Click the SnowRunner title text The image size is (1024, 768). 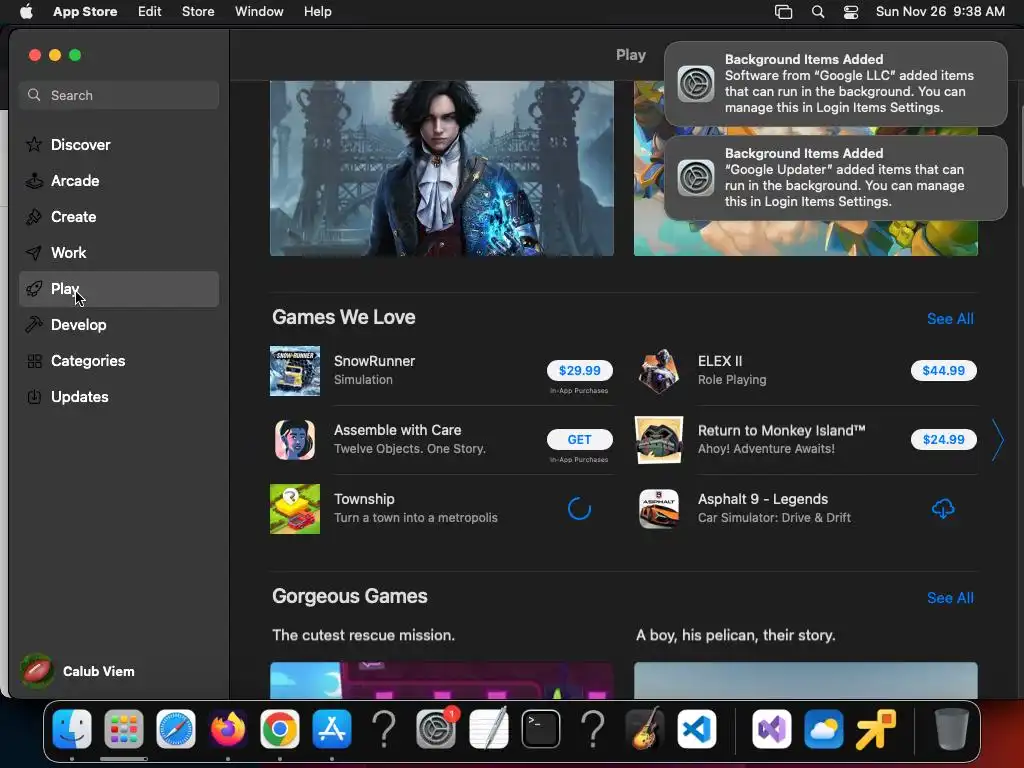[x=374, y=361]
